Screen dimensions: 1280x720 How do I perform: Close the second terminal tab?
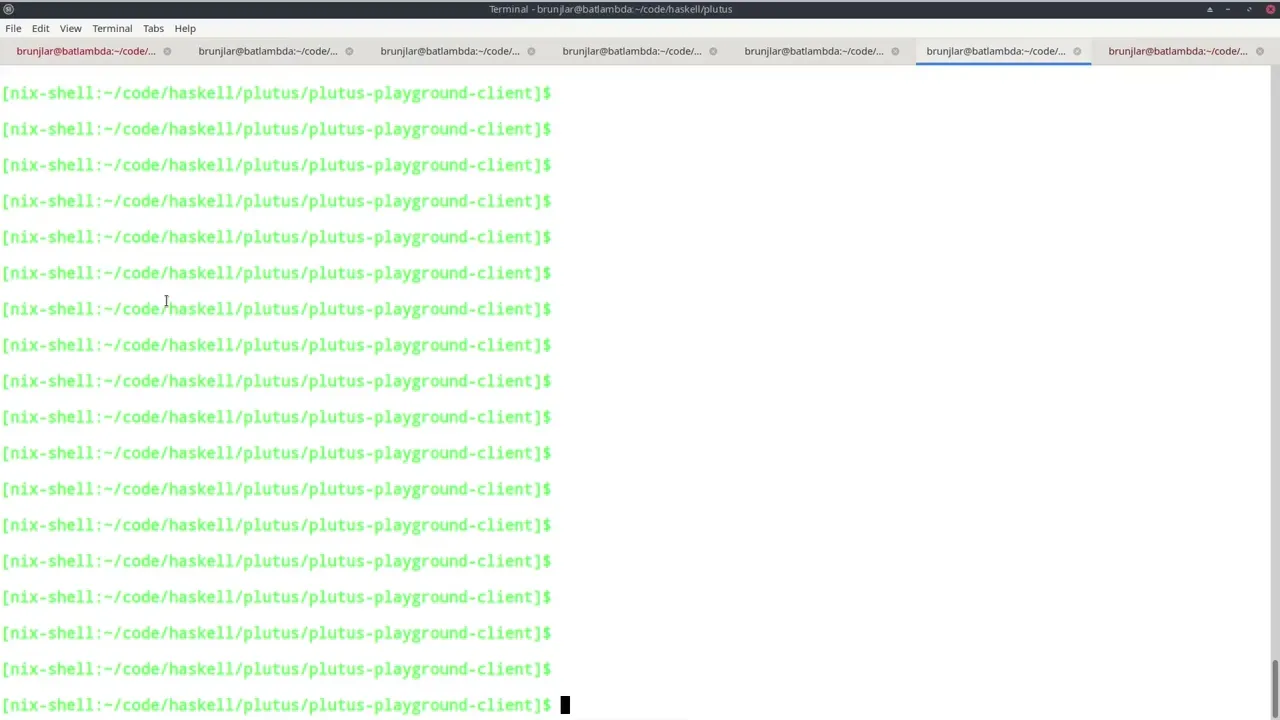(349, 51)
